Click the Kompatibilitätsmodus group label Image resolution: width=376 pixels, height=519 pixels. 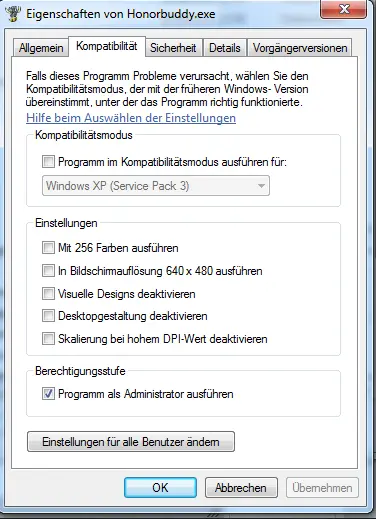click(x=84, y=135)
